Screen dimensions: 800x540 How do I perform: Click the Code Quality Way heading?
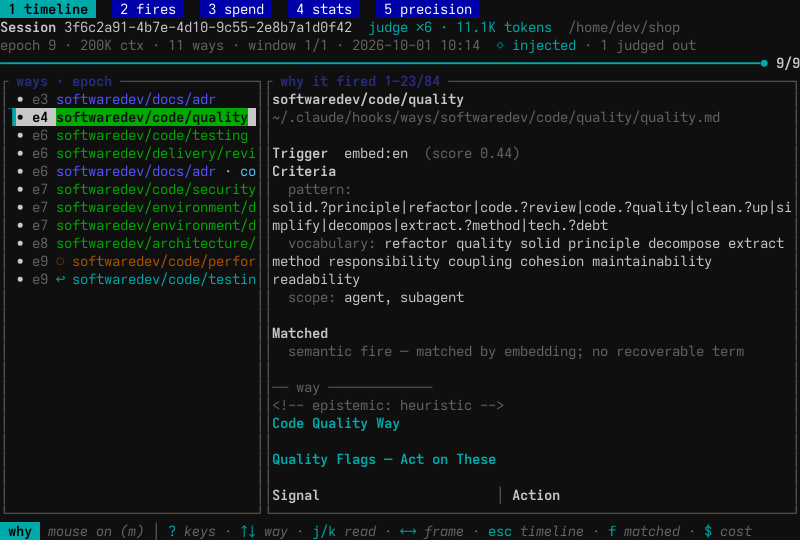pos(336,424)
